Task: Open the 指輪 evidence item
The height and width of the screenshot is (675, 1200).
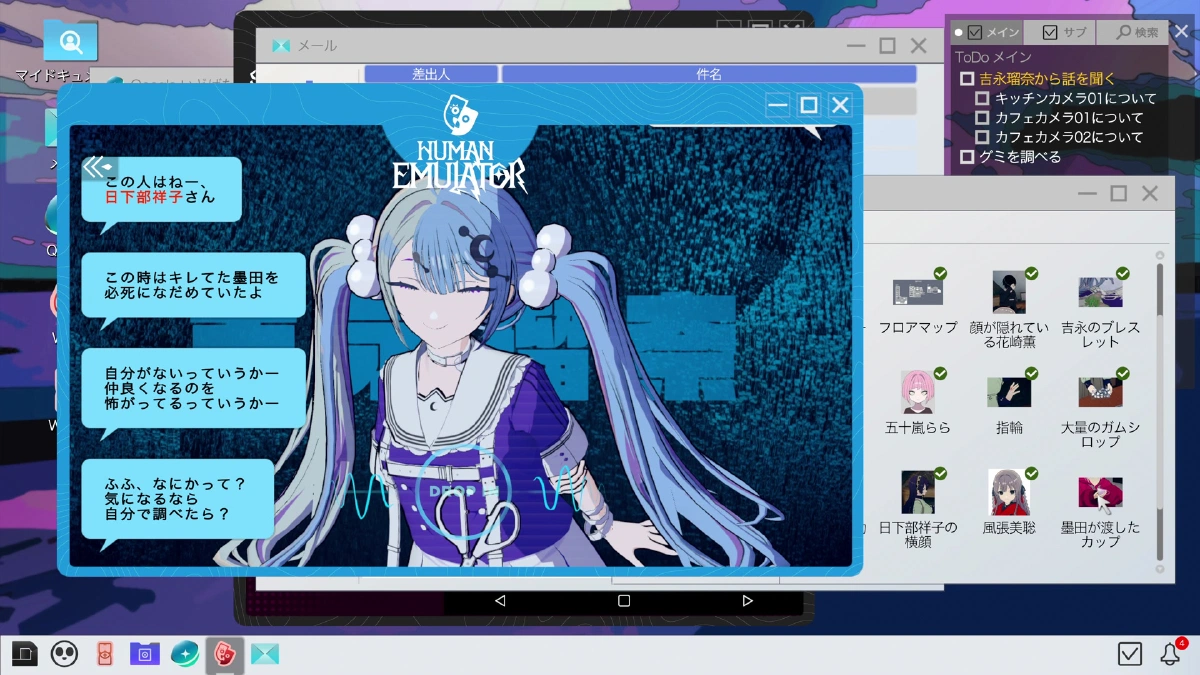Action: point(1009,402)
